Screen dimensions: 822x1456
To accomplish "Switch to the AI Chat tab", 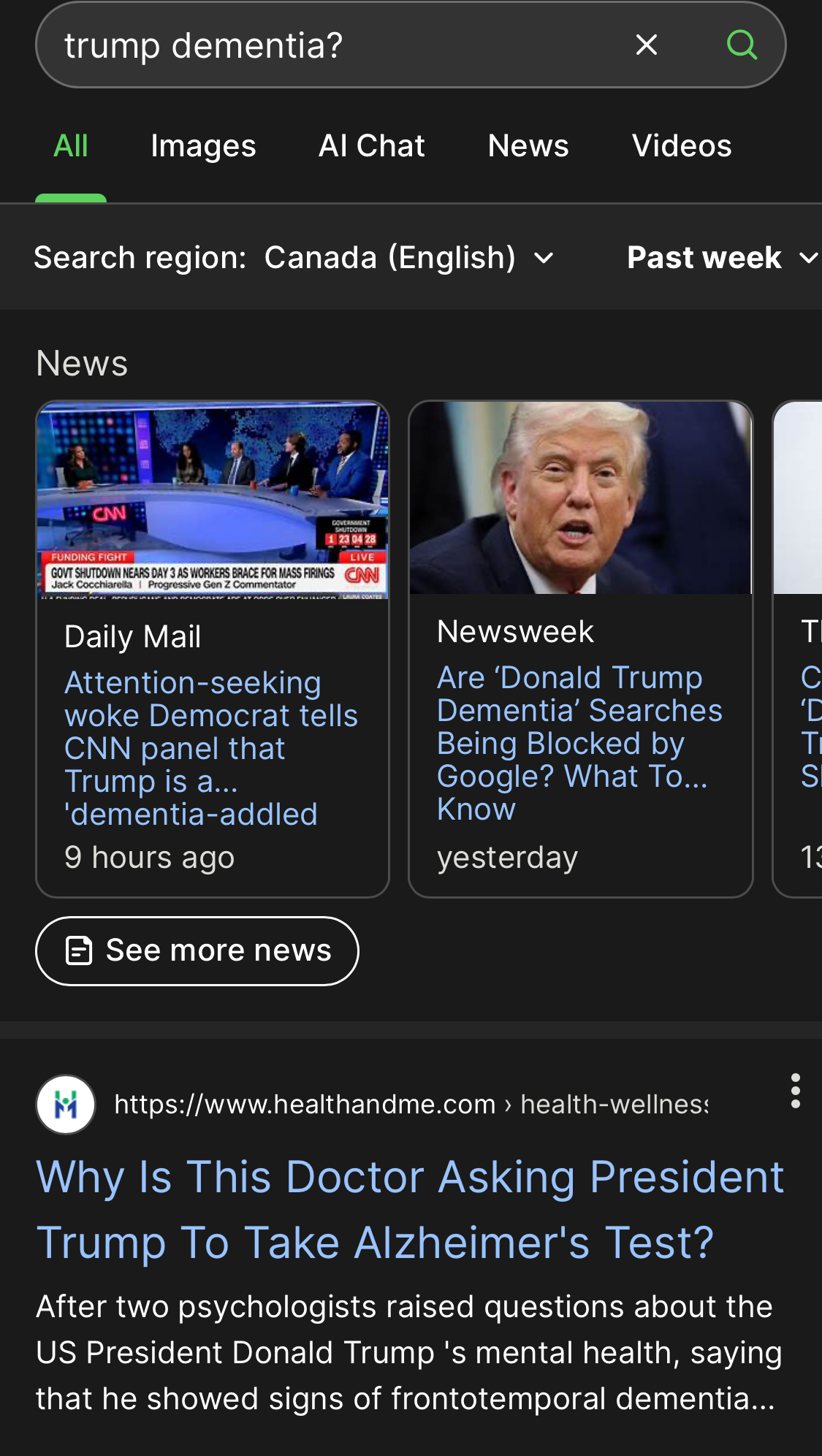I will (371, 146).
